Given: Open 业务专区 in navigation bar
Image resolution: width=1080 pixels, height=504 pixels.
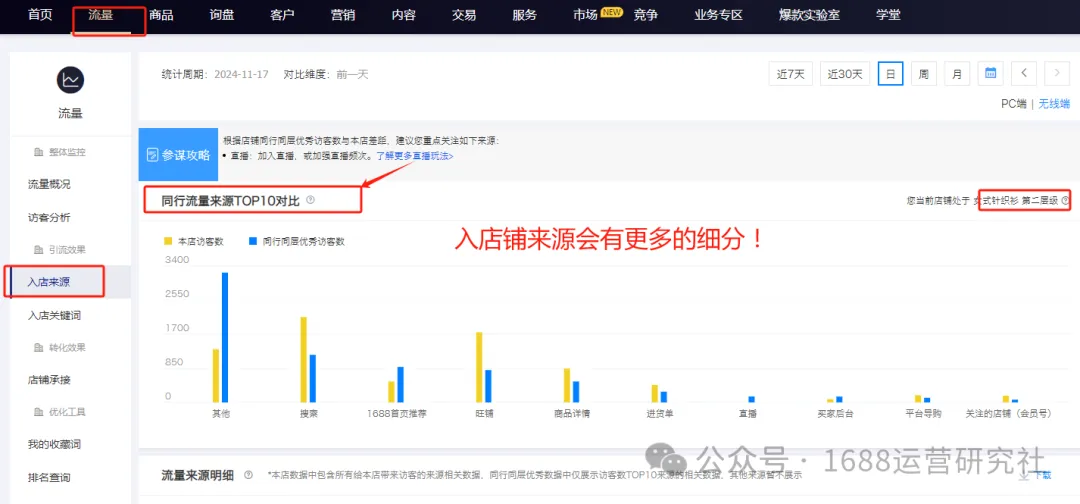Looking at the screenshot, I should point(719,14).
